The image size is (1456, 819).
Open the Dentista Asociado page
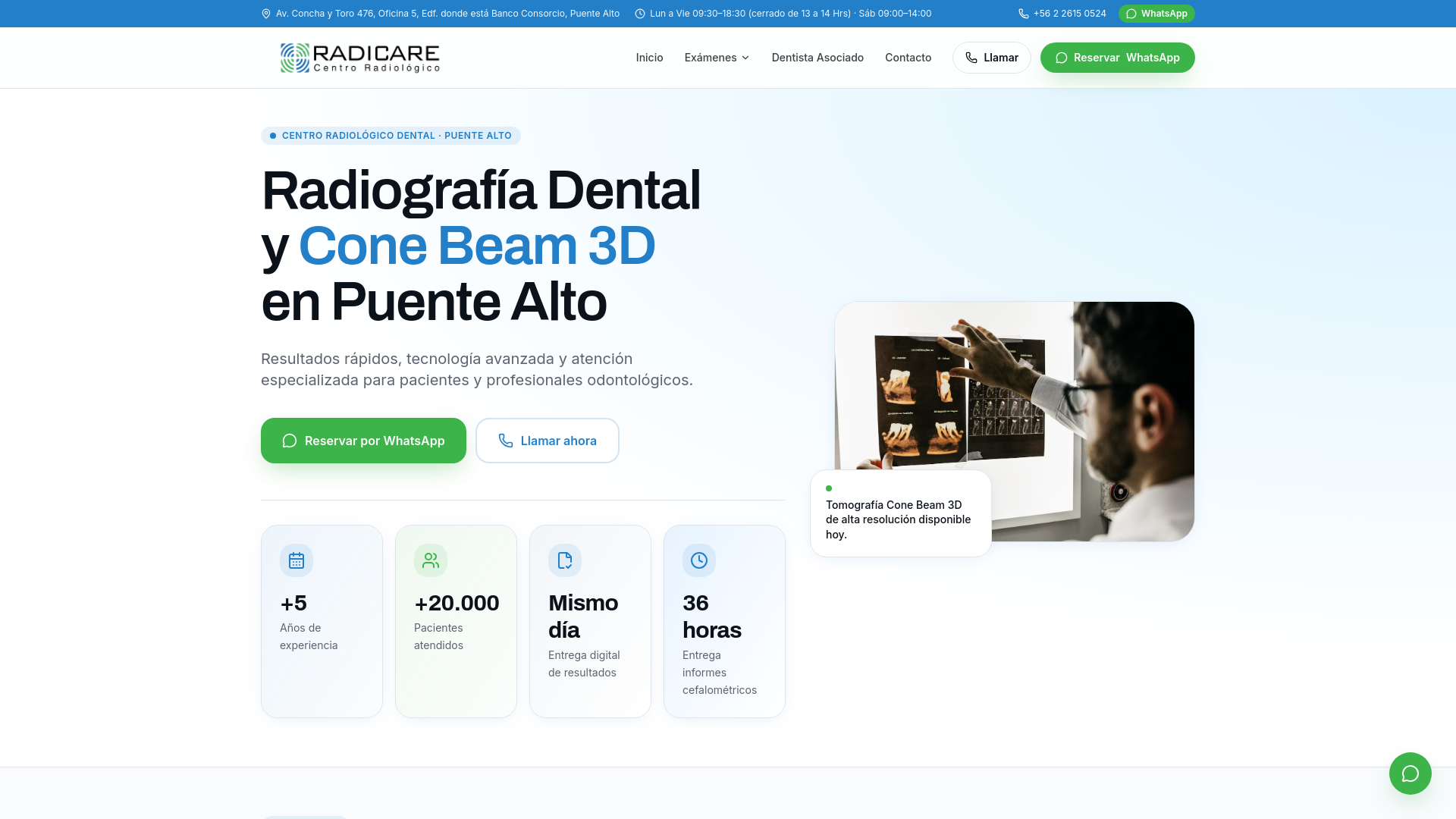tap(817, 58)
